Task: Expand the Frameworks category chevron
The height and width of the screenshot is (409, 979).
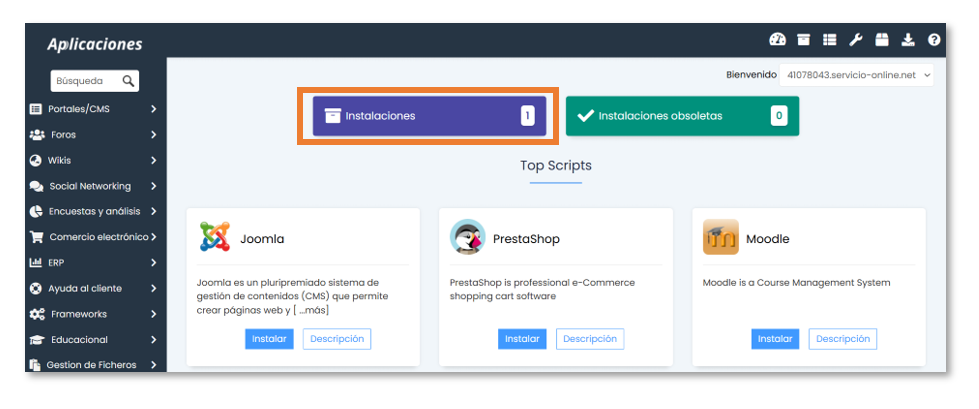Action: (154, 314)
